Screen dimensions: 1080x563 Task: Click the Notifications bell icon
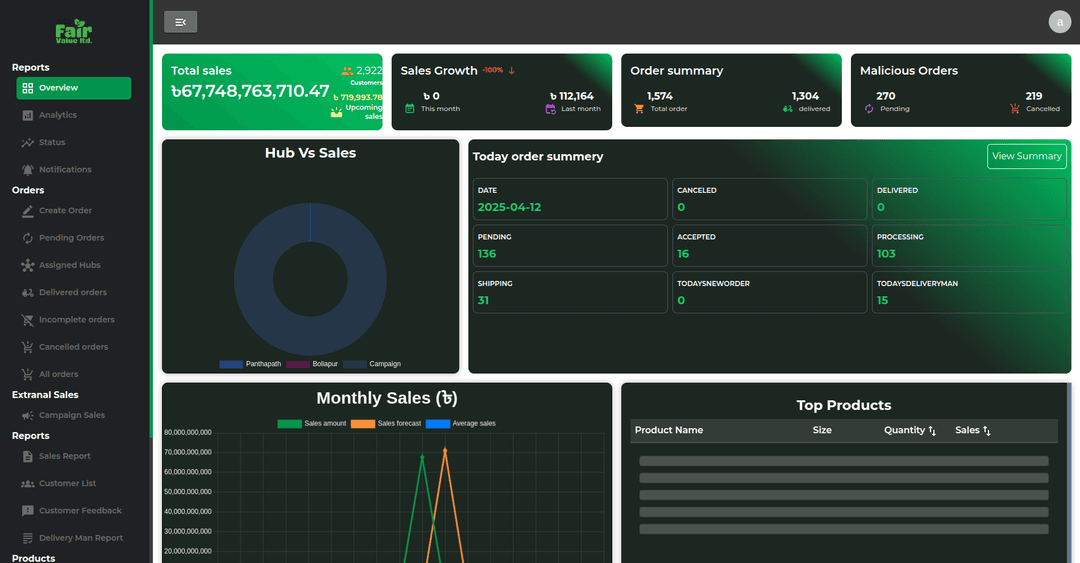[x=28, y=170]
